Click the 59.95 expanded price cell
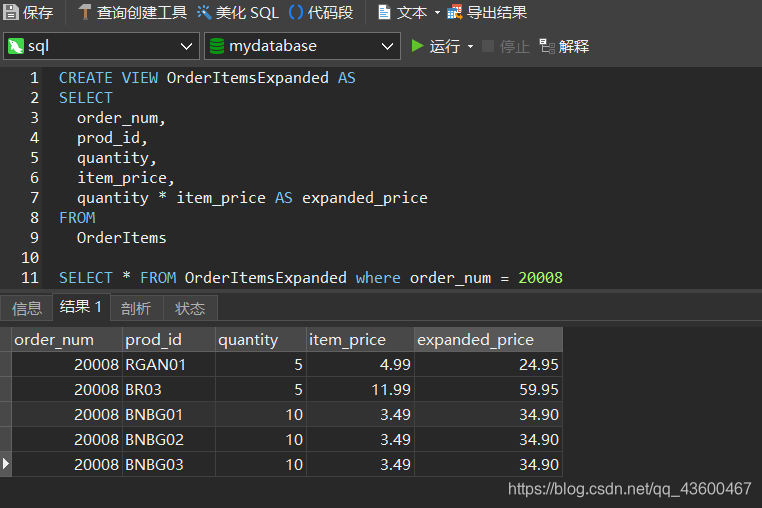762x508 pixels. click(488, 389)
